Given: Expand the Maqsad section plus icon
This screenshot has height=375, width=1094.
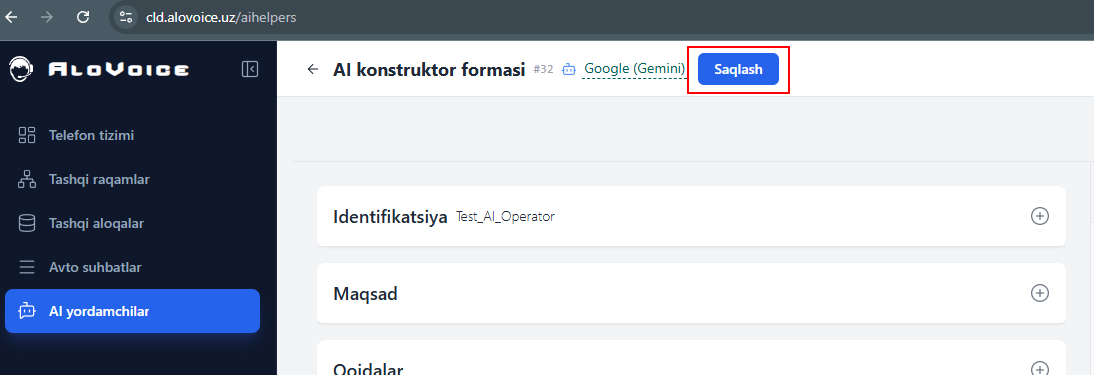Looking at the screenshot, I should coord(1040,293).
